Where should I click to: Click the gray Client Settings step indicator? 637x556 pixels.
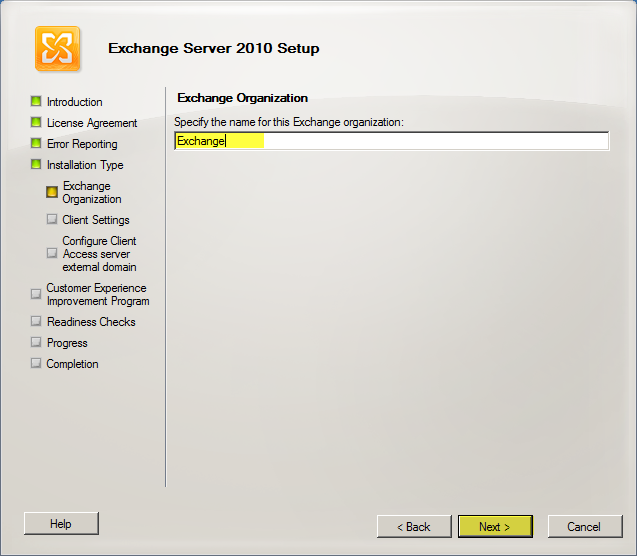click(x=52, y=219)
